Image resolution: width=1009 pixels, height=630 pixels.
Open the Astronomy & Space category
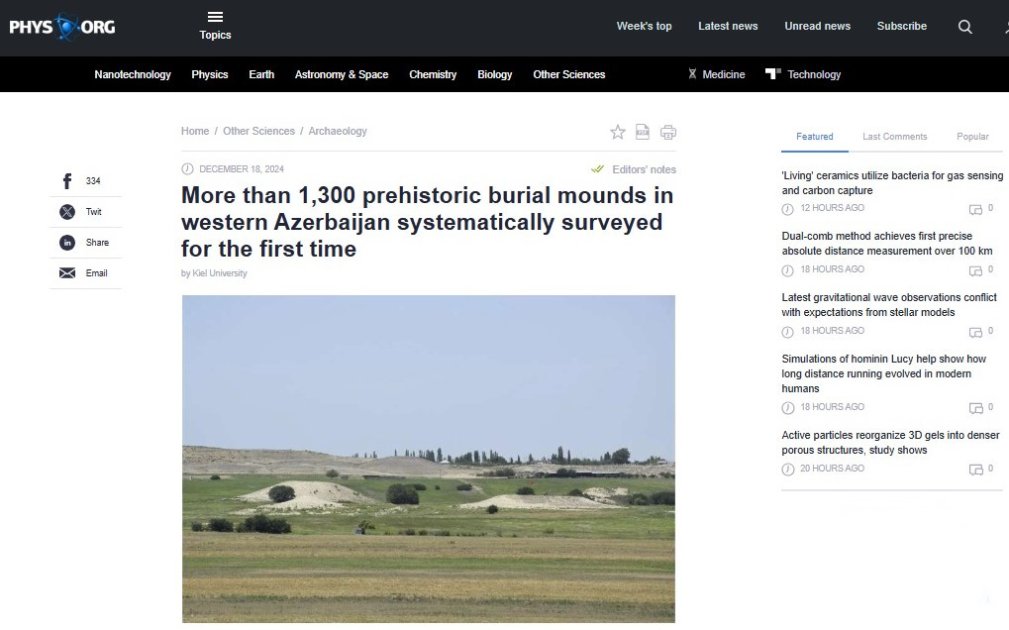pos(341,75)
